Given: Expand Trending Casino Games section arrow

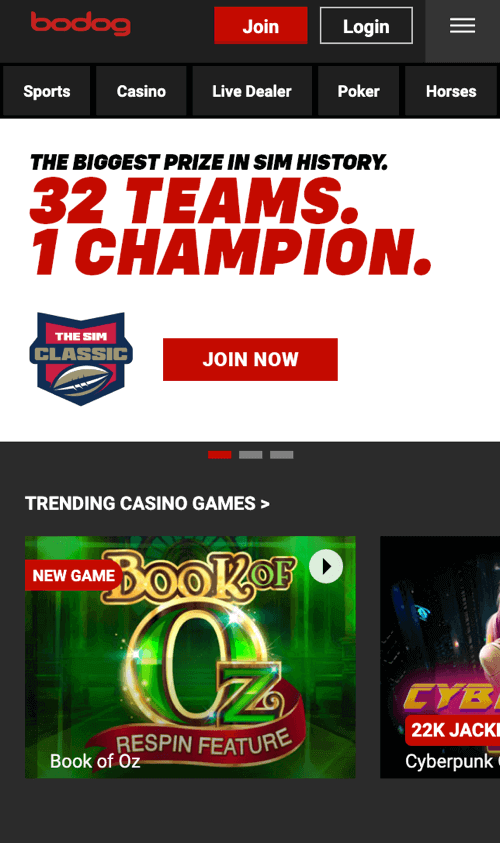Looking at the screenshot, I should click(265, 504).
